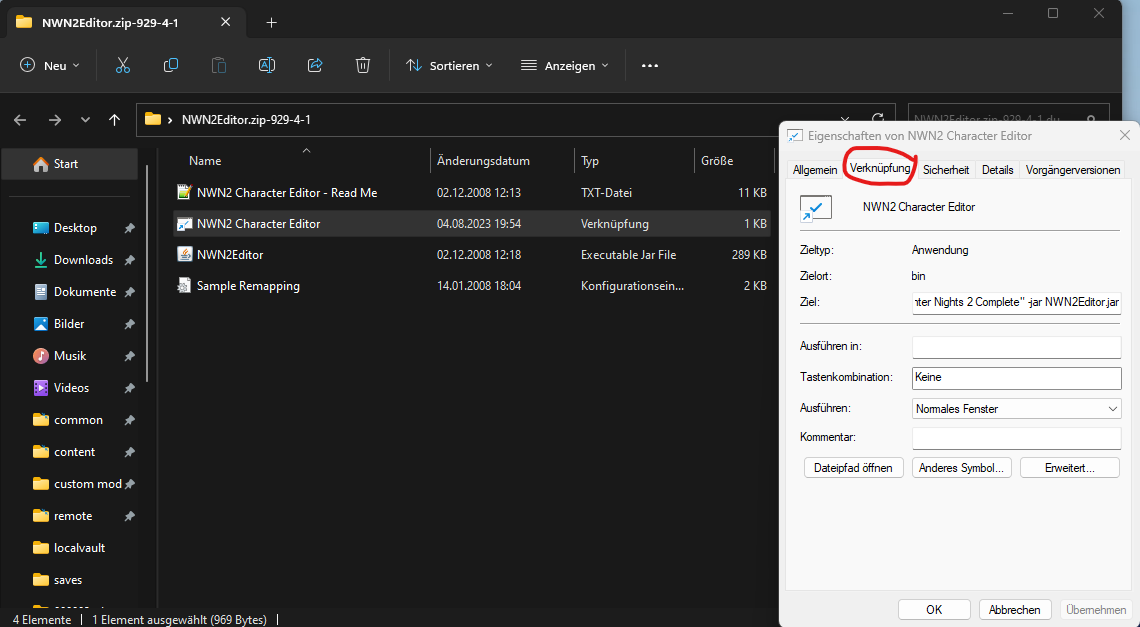The width and height of the screenshot is (1140, 627).
Task: Click the Kommentar input field
Action: [x=1016, y=438]
